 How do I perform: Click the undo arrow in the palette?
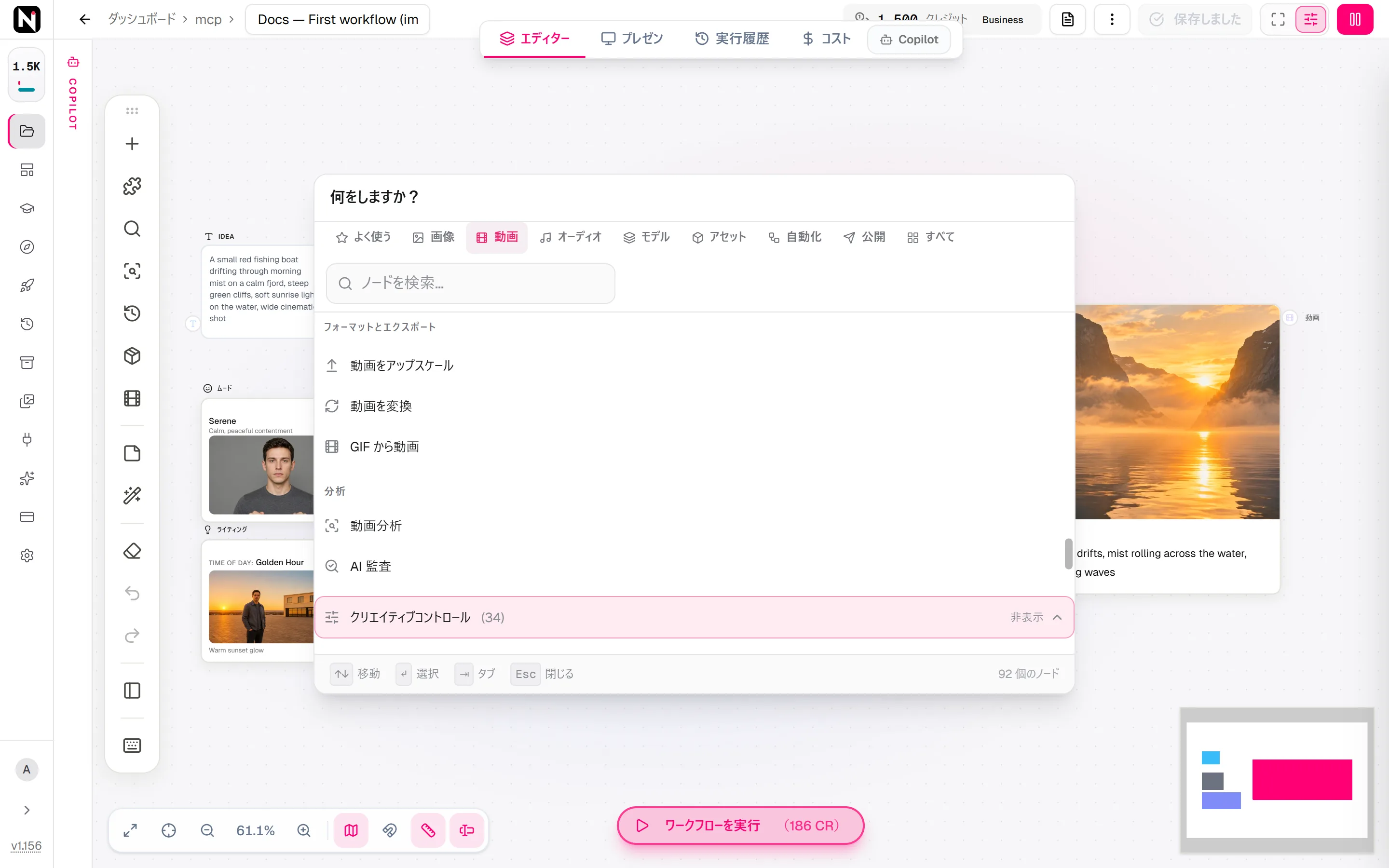tap(132, 593)
